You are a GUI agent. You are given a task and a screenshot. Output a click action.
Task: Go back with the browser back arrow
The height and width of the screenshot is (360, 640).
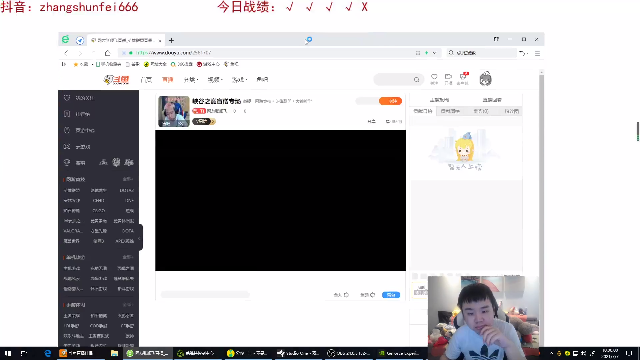point(66,53)
